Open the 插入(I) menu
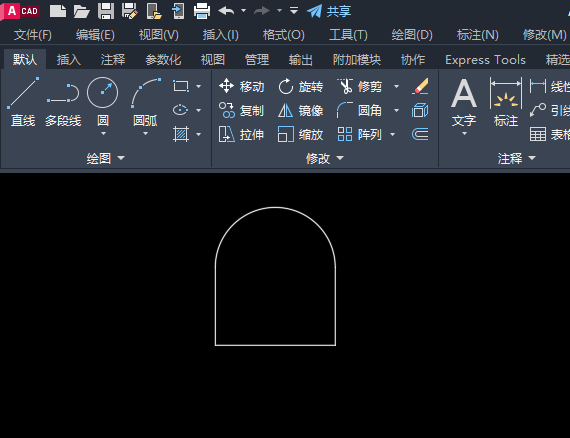 point(221,35)
